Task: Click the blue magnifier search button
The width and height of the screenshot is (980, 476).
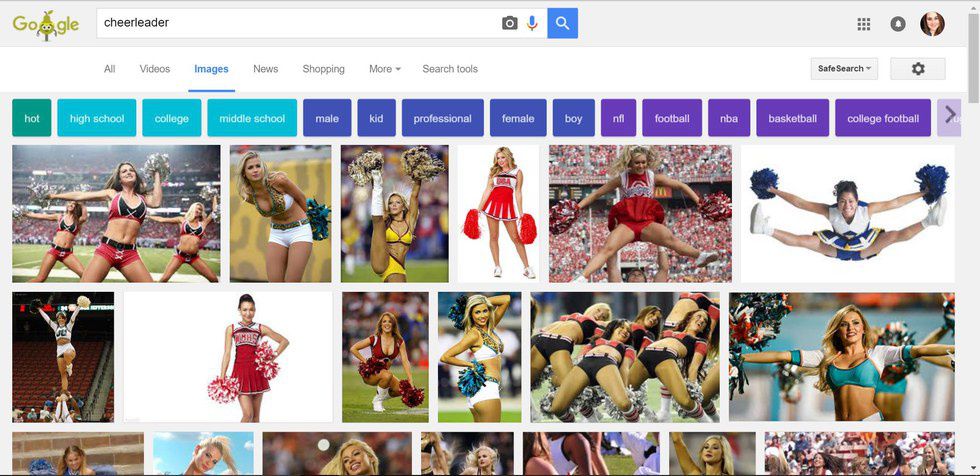Action: [x=562, y=23]
